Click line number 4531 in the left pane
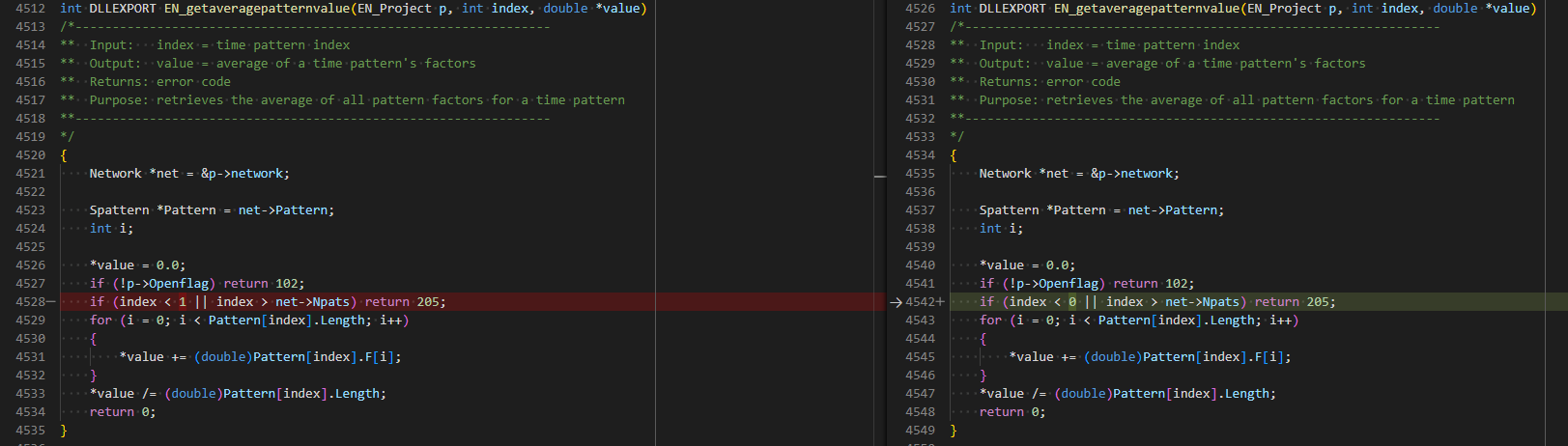 point(30,357)
